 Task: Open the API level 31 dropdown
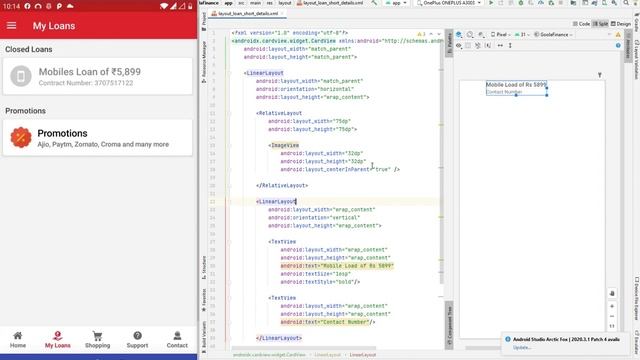[522, 35]
